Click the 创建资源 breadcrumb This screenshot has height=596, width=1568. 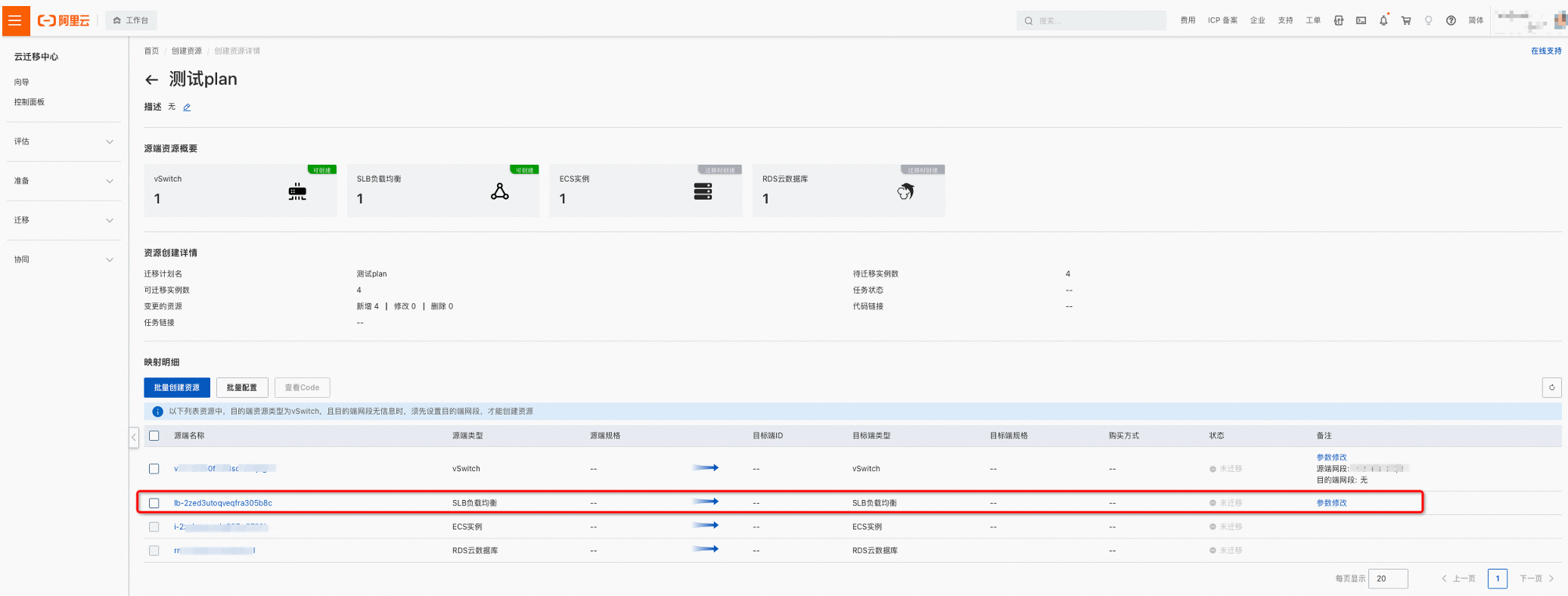[186, 51]
